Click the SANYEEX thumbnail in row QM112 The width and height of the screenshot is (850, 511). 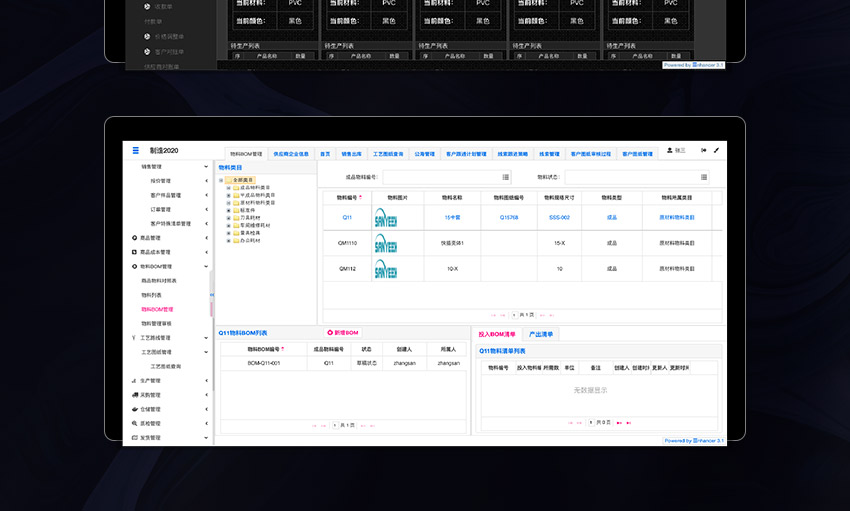pos(385,269)
